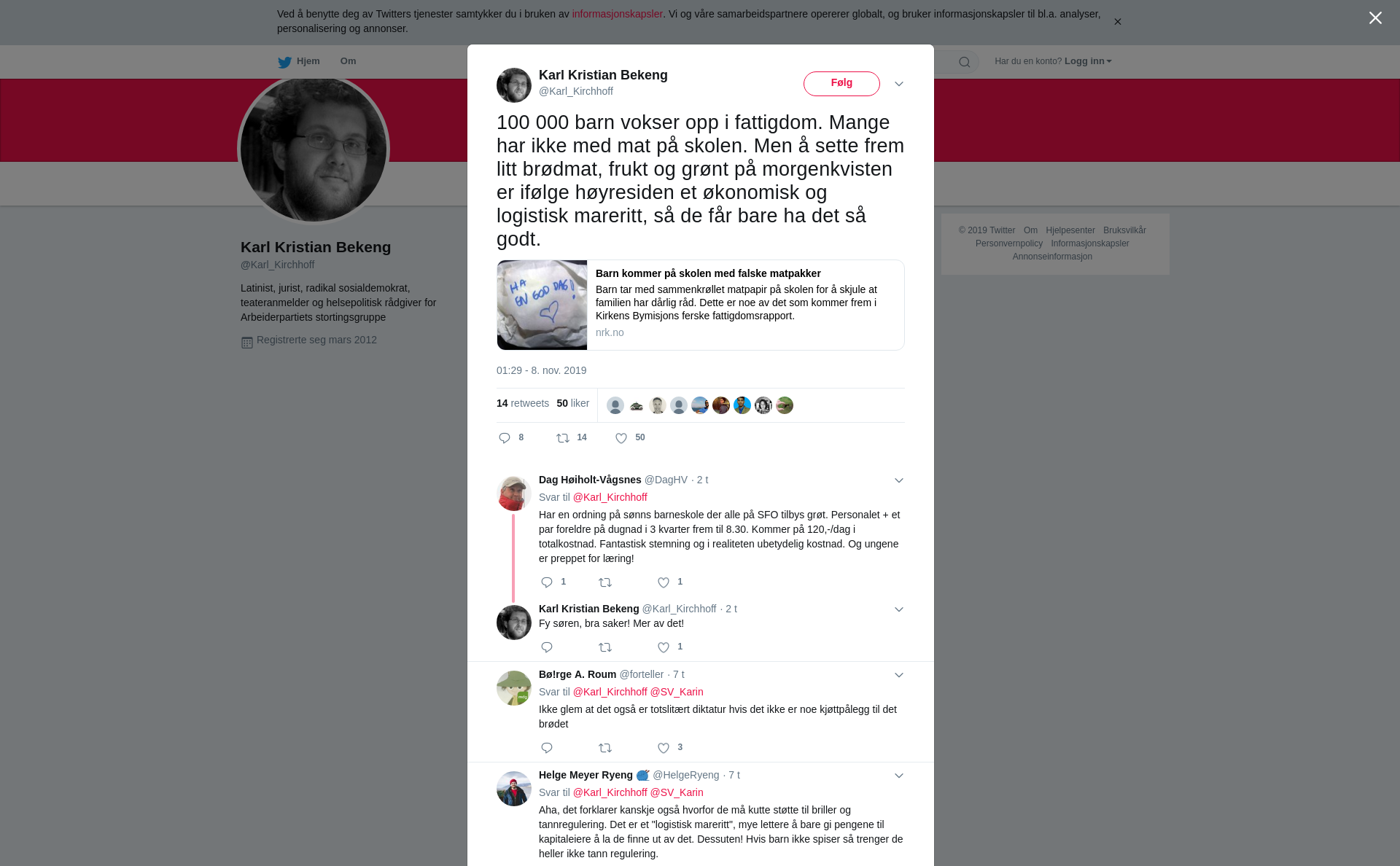
Task: Open the @SV_Karin mention in Roum's reply
Action: (677, 692)
